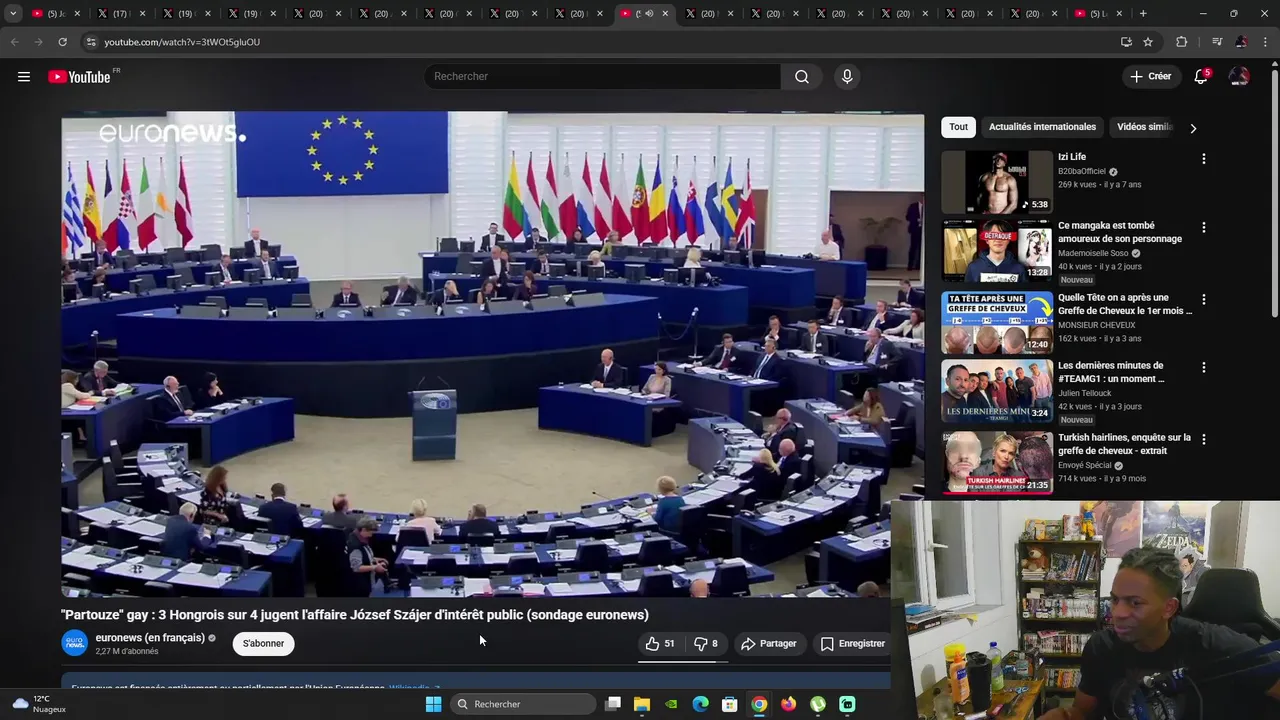
Task: Click the browser address bar URL
Action: tap(182, 42)
